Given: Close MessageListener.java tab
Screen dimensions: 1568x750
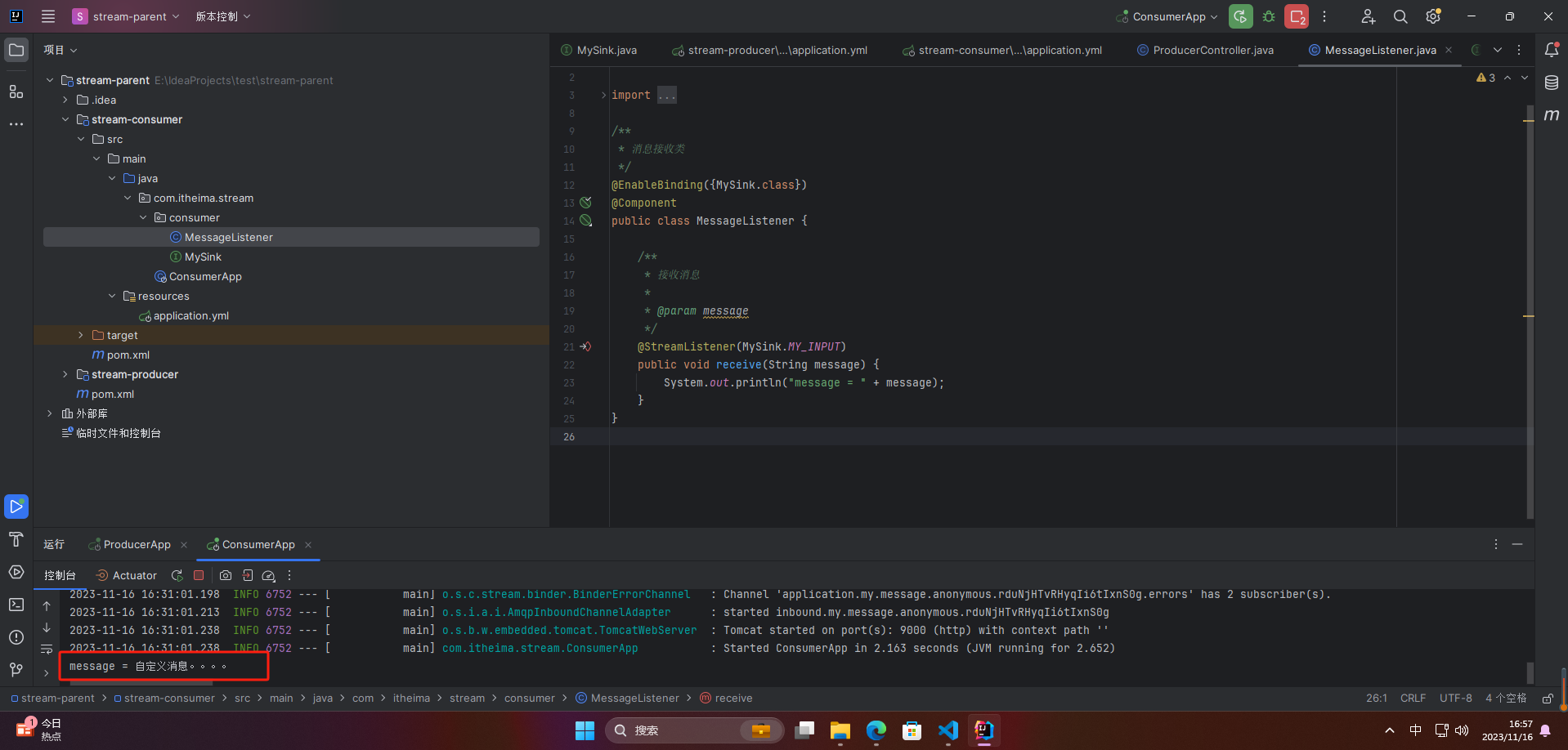Looking at the screenshot, I should point(1449,50).
